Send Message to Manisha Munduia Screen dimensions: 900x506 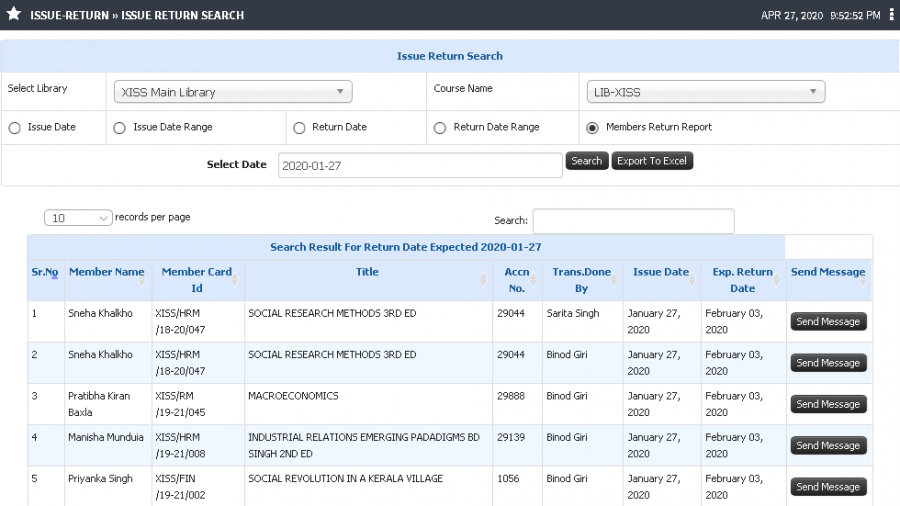(828, 446)
